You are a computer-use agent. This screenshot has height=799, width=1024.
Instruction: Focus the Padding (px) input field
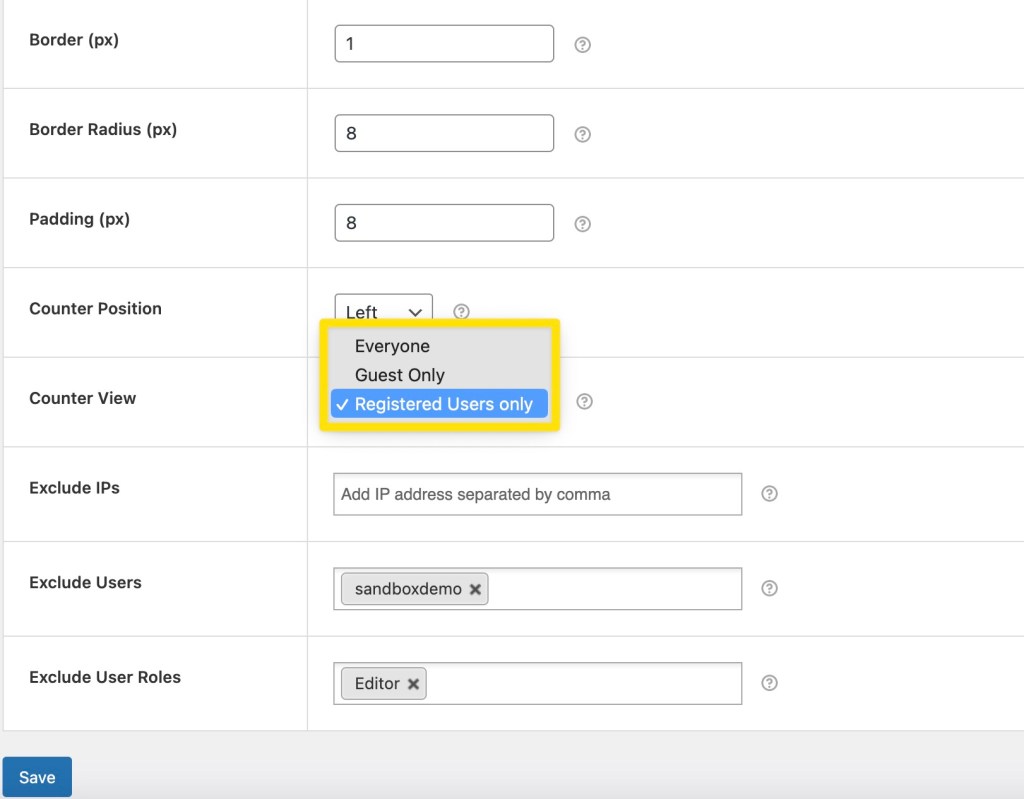444,223
